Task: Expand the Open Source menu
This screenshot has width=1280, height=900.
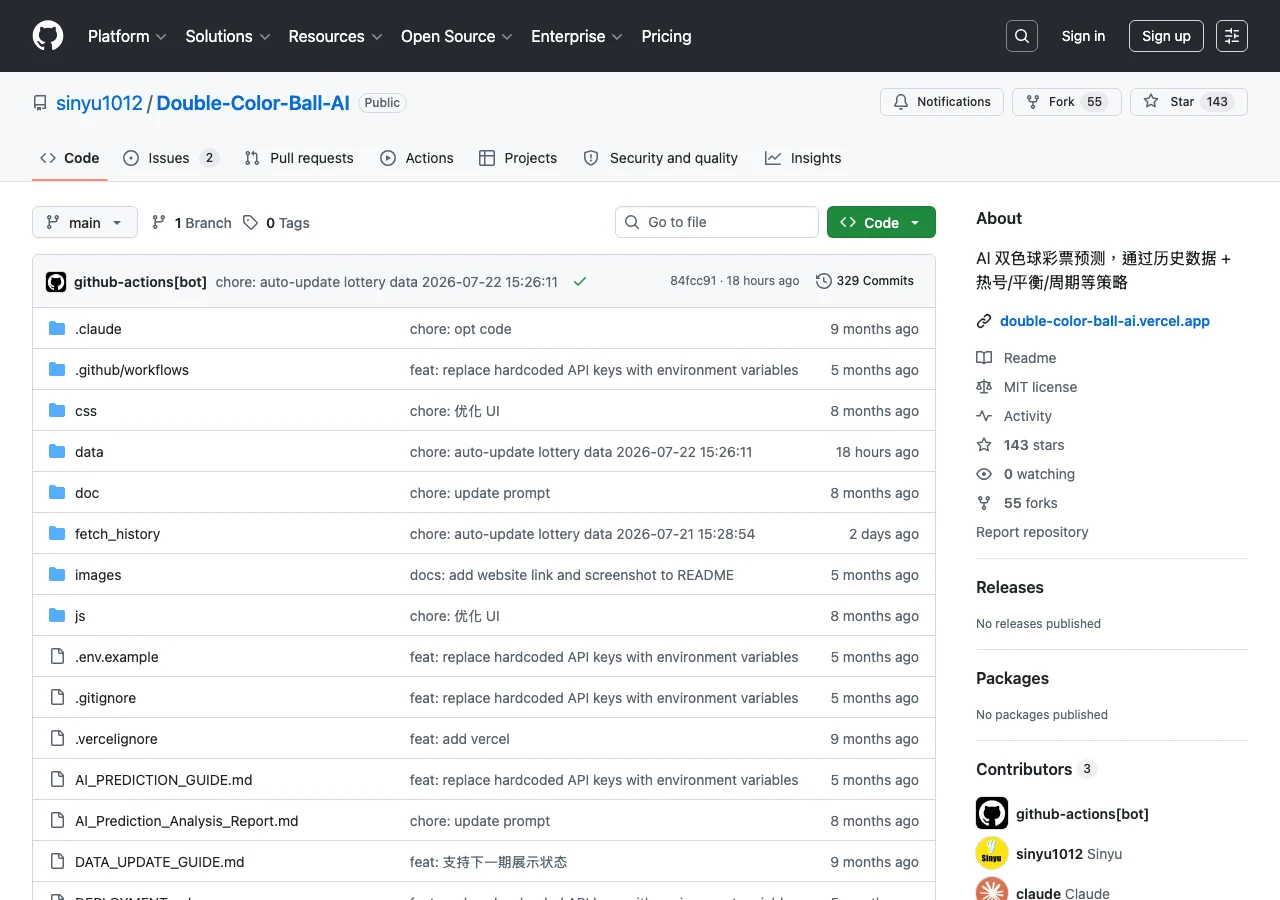Action: click(457, 36)
